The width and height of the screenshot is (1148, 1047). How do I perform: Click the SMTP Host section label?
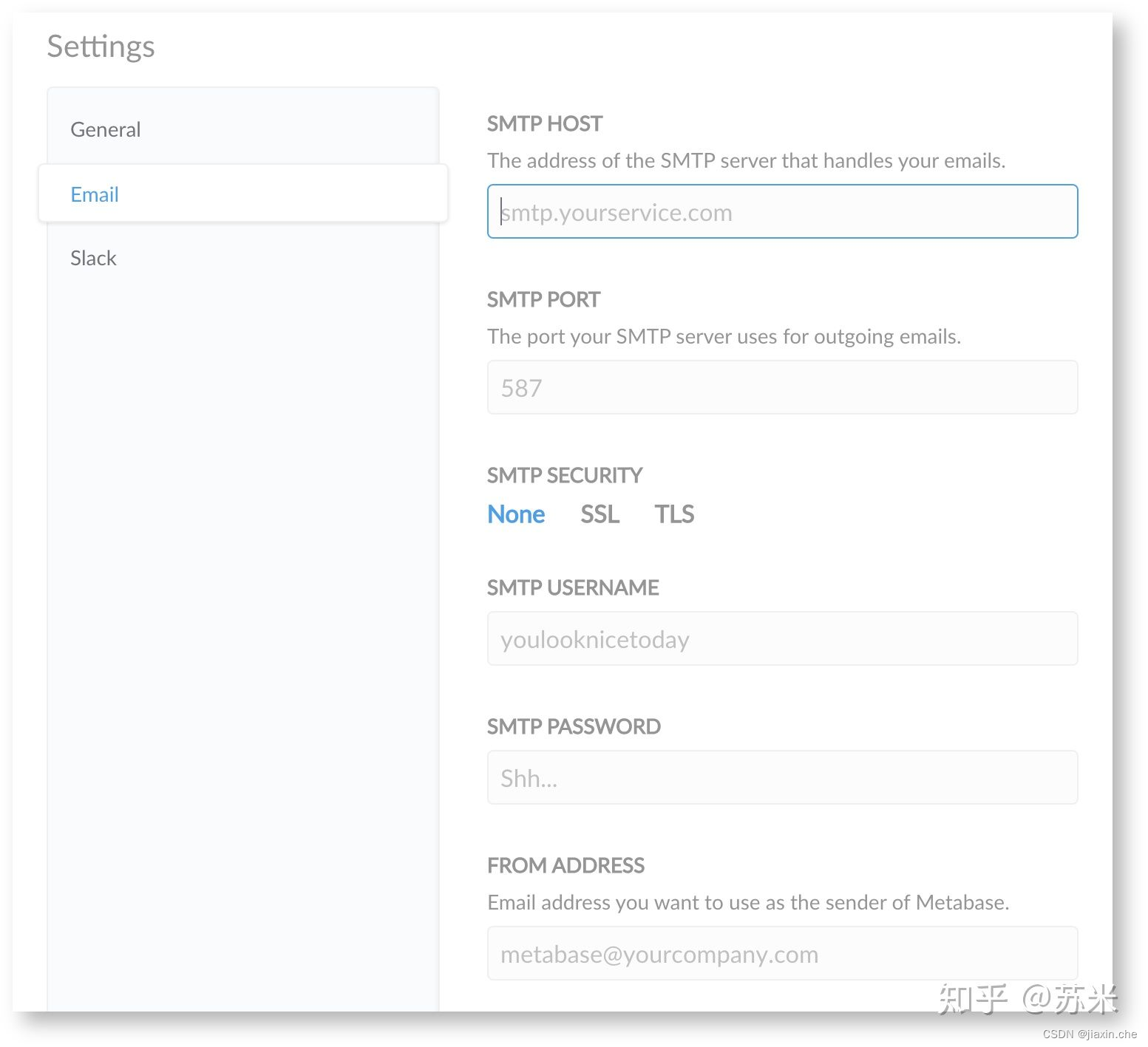coord(544,123)
